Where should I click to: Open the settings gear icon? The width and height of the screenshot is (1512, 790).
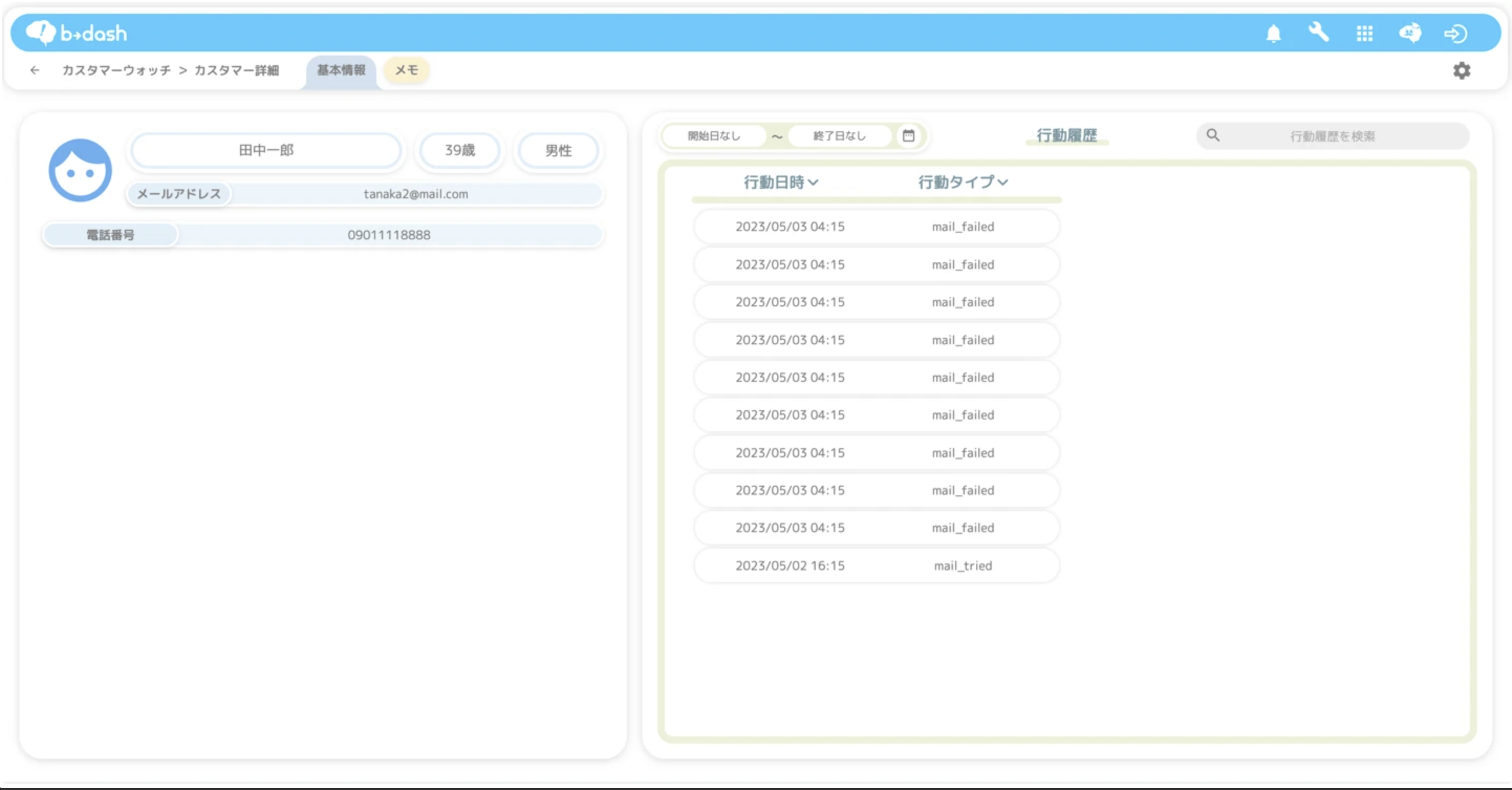click(1462, 70)
